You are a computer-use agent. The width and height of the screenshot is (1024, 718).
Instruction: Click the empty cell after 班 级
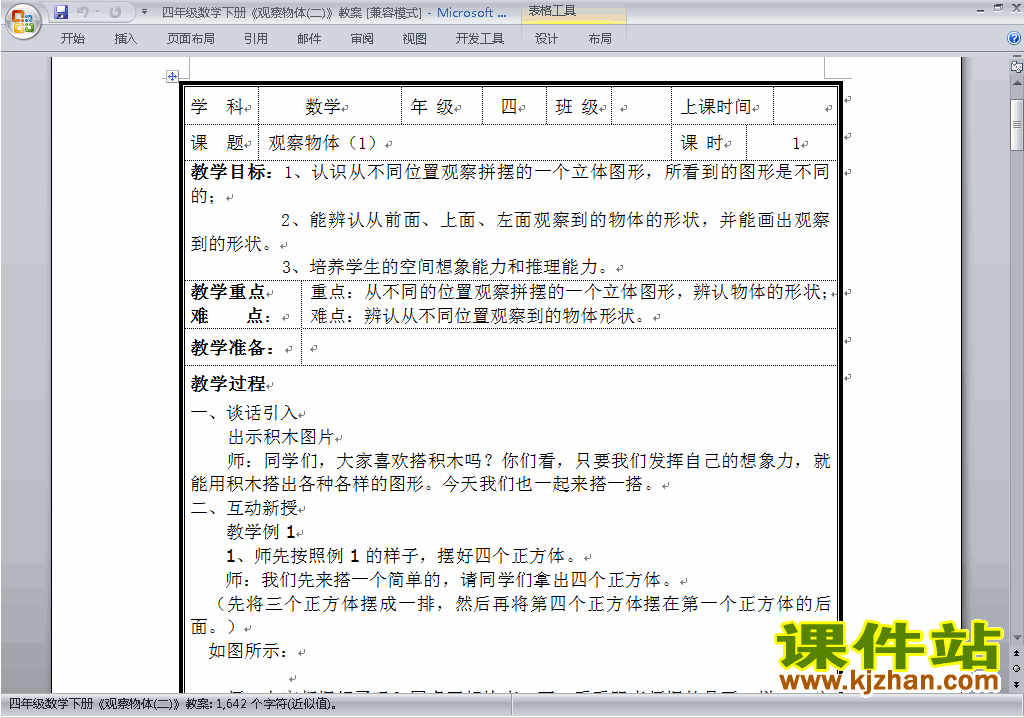pyautogui.click(x=641, y=106)
